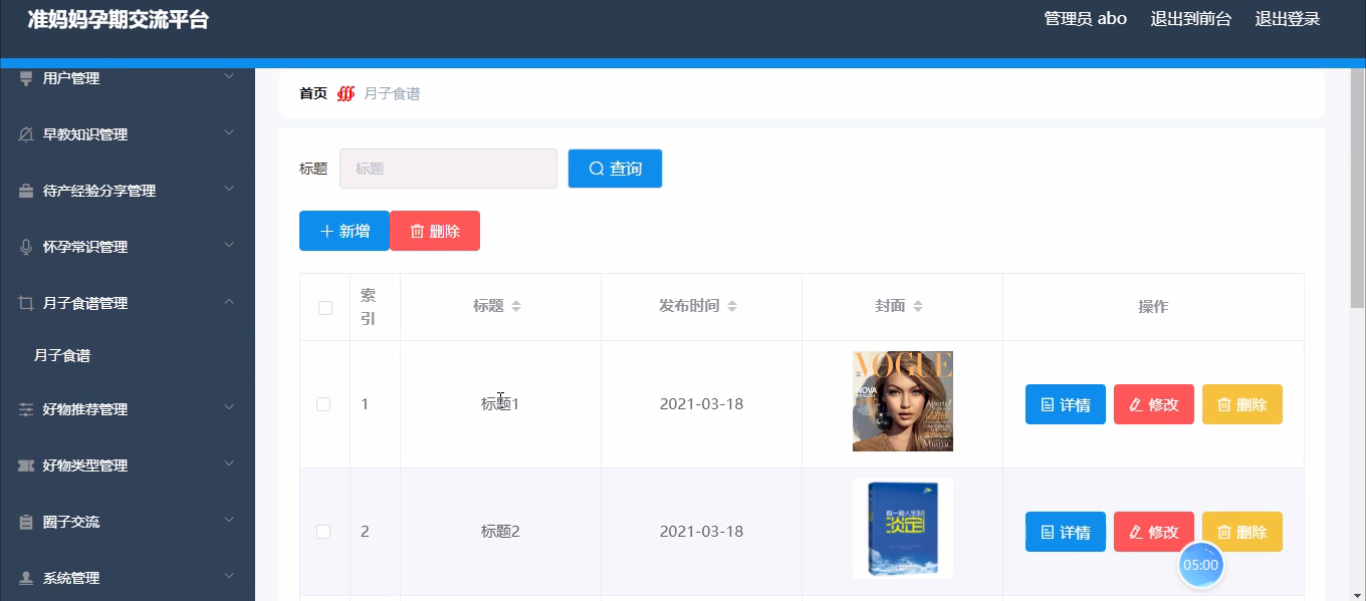Click the muted bell icon beside 早教知识管理
Image resolution: width=1366 pixels, height=601 pixels.
coord(26,135)
